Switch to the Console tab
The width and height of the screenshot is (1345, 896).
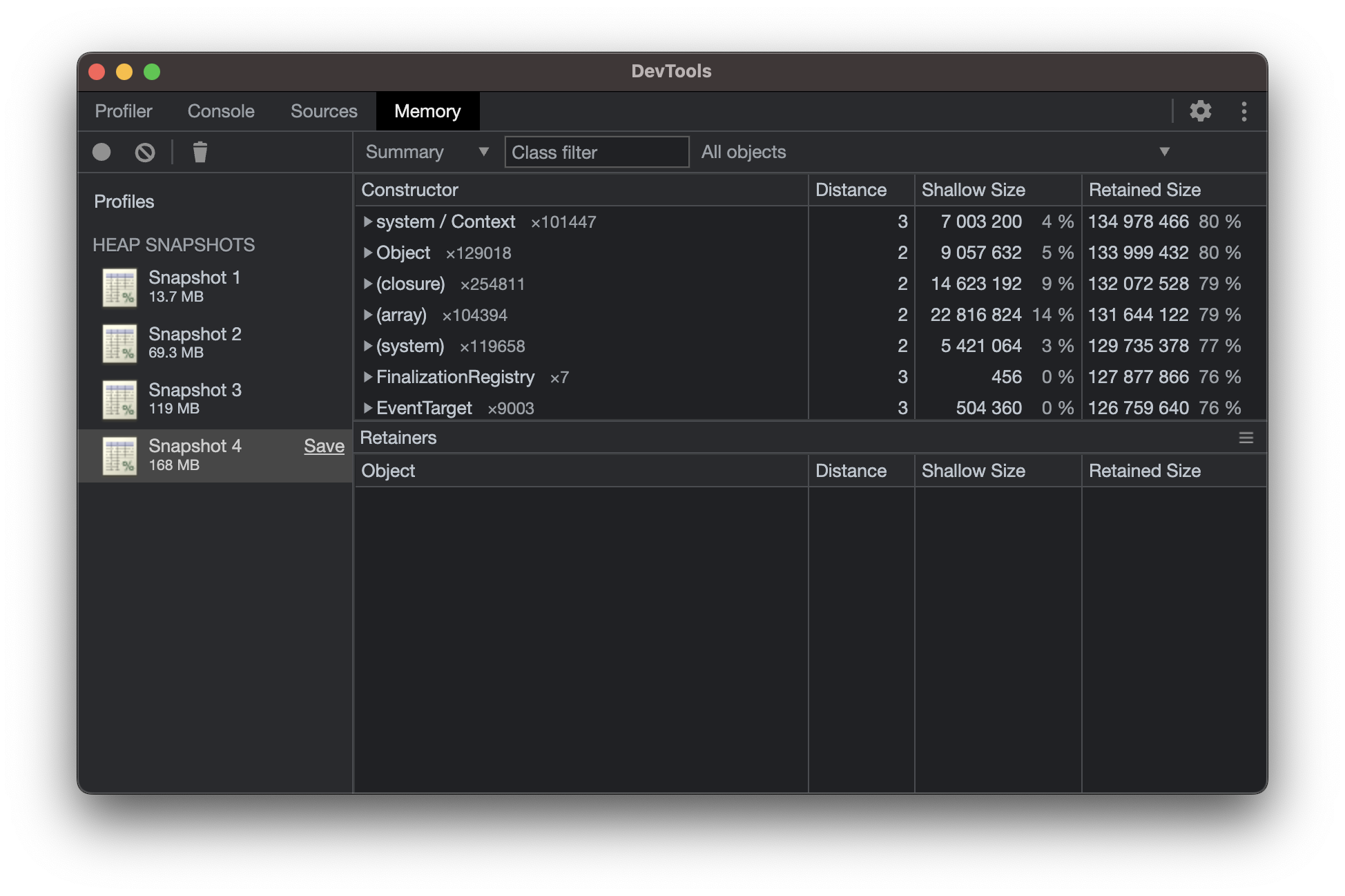click(220, 110)
